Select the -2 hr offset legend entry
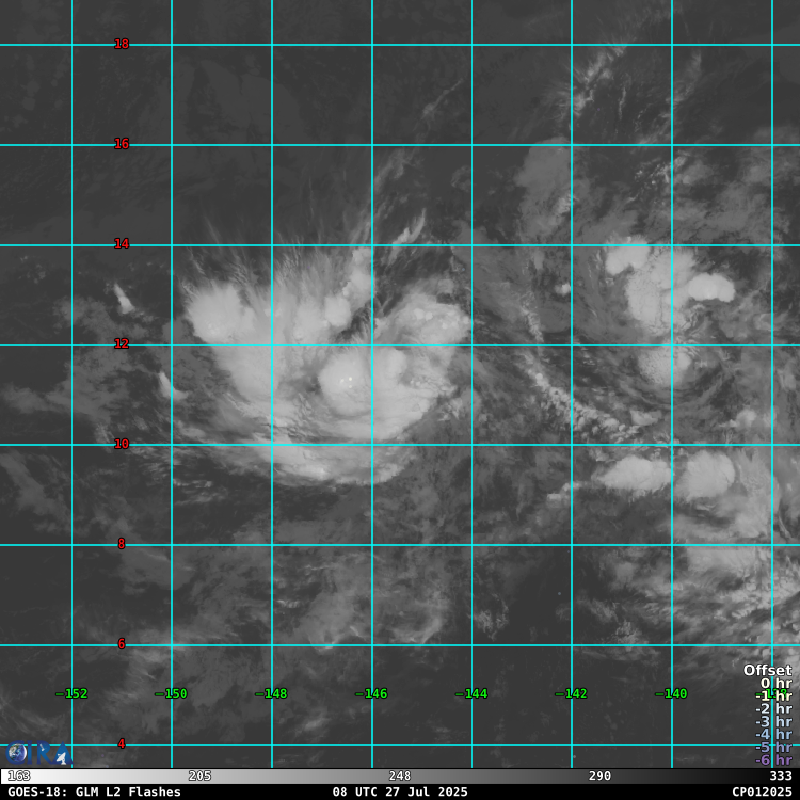Screen dimensions: 800x800 coord(772,709)
